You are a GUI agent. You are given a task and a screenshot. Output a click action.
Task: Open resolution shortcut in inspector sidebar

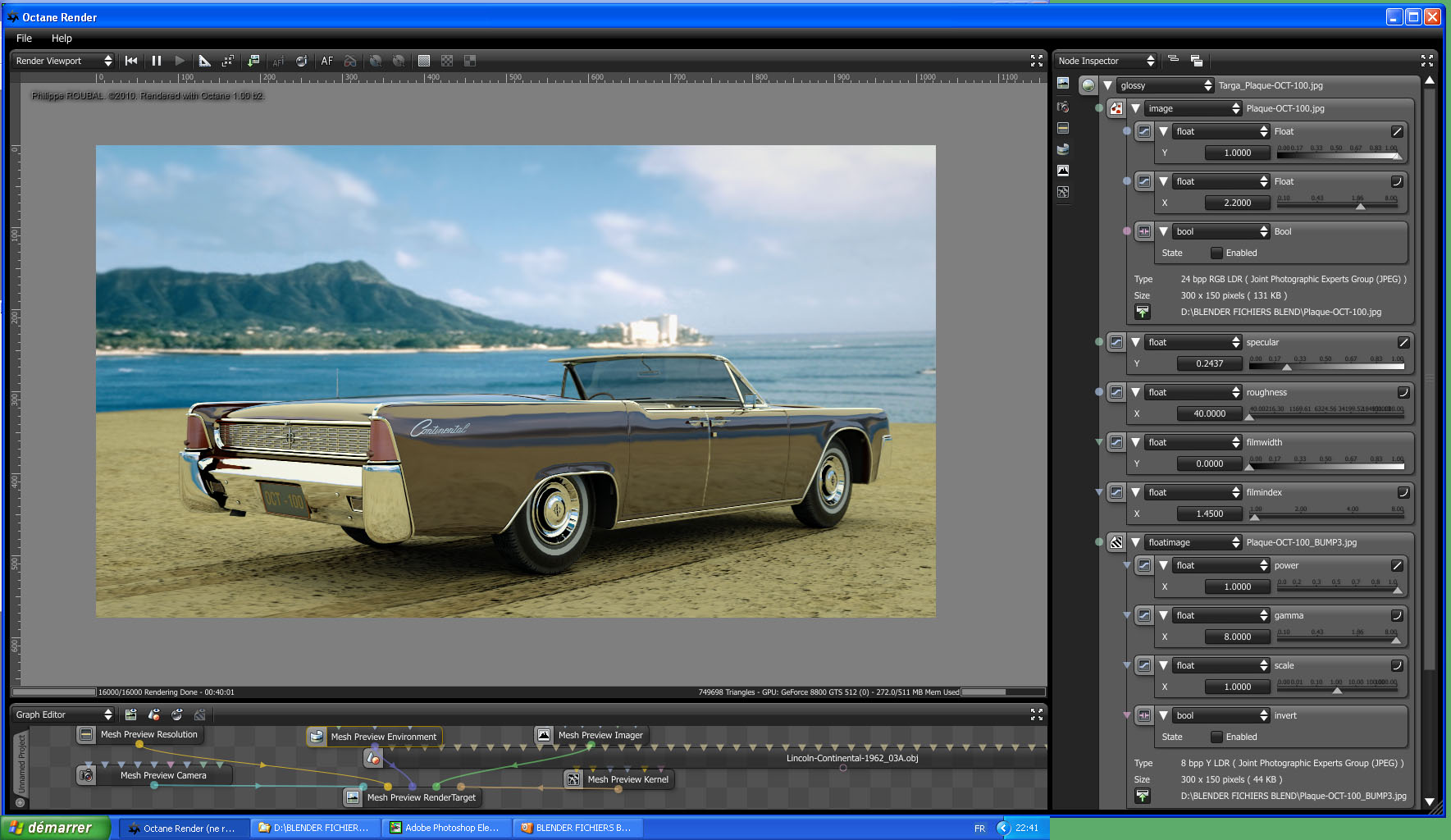[x=1063, y=128]
